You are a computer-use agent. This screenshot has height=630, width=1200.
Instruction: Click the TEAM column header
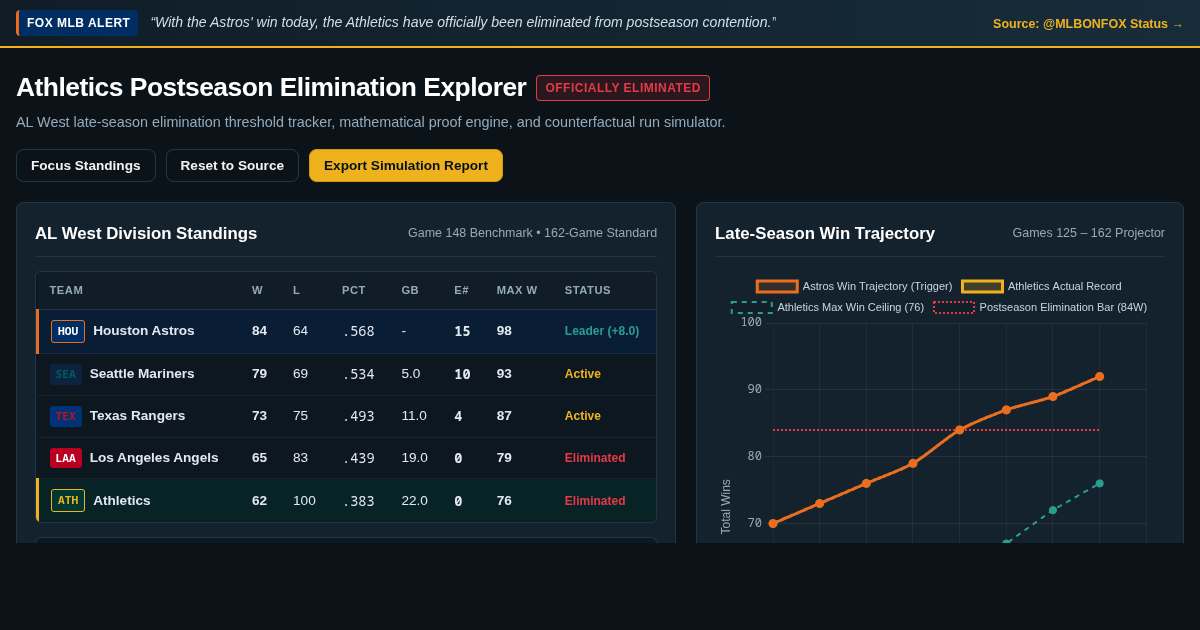tap(67, 290)
